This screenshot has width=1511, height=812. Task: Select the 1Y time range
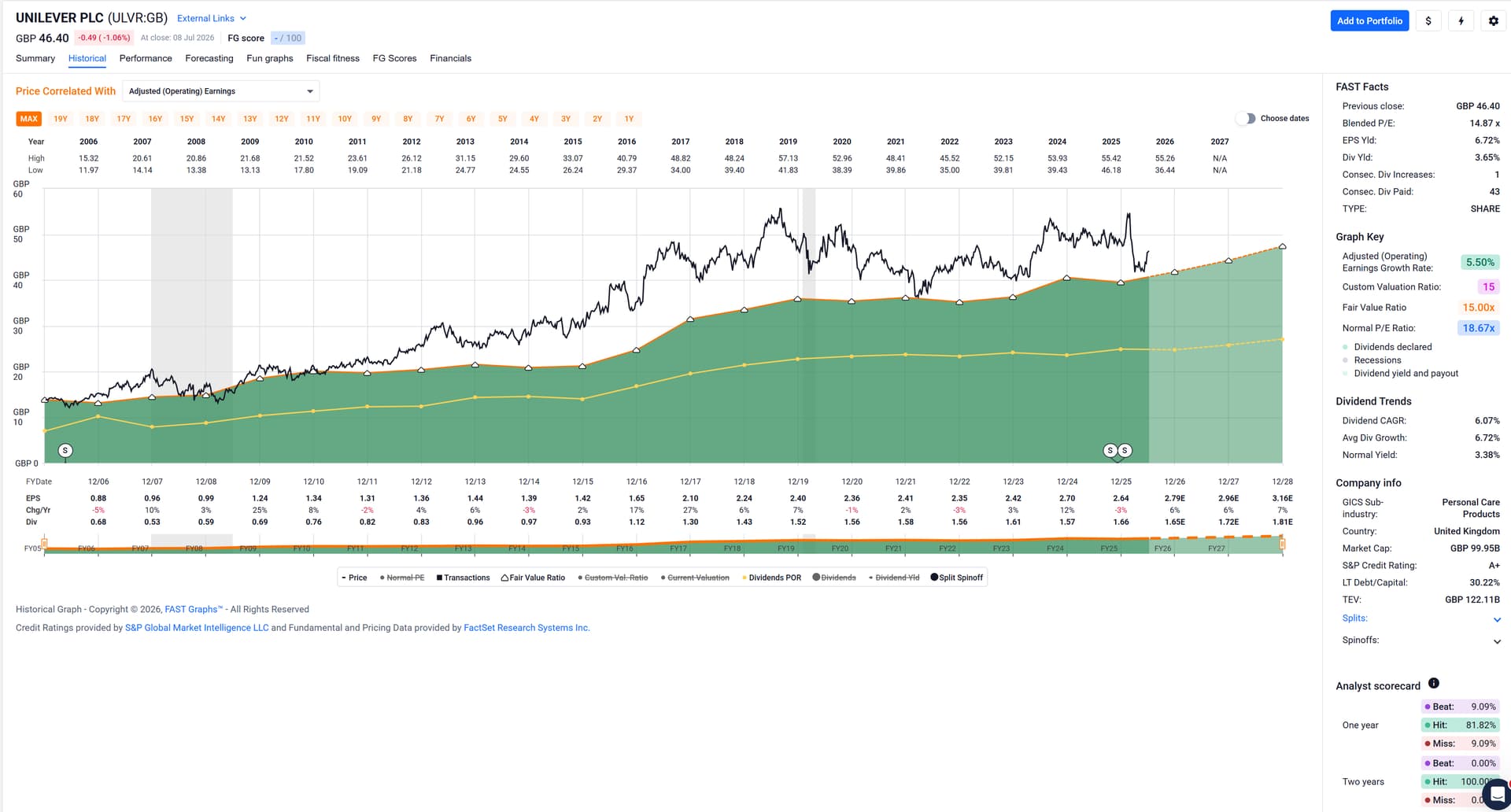coord(629,119)
